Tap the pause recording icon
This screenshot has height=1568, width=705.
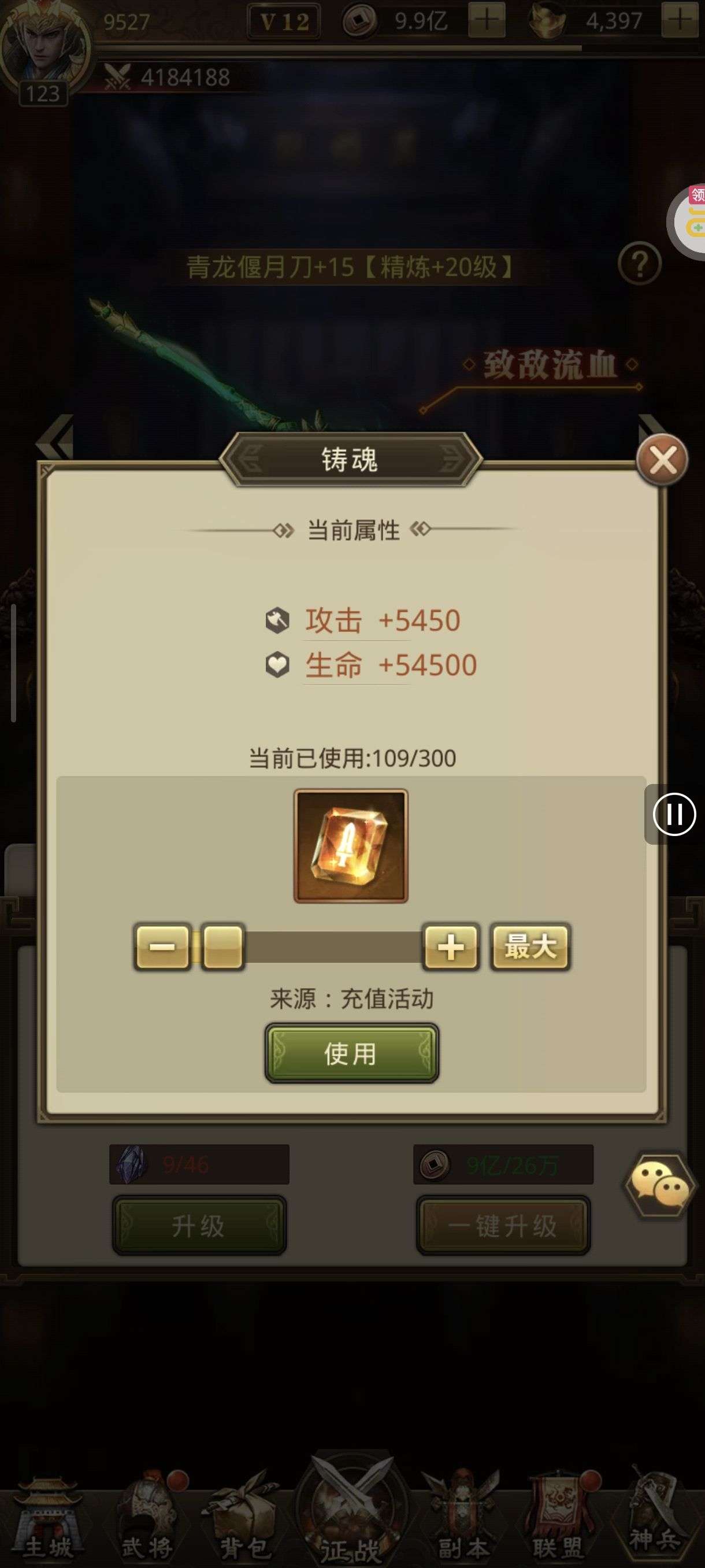point(674,814)
